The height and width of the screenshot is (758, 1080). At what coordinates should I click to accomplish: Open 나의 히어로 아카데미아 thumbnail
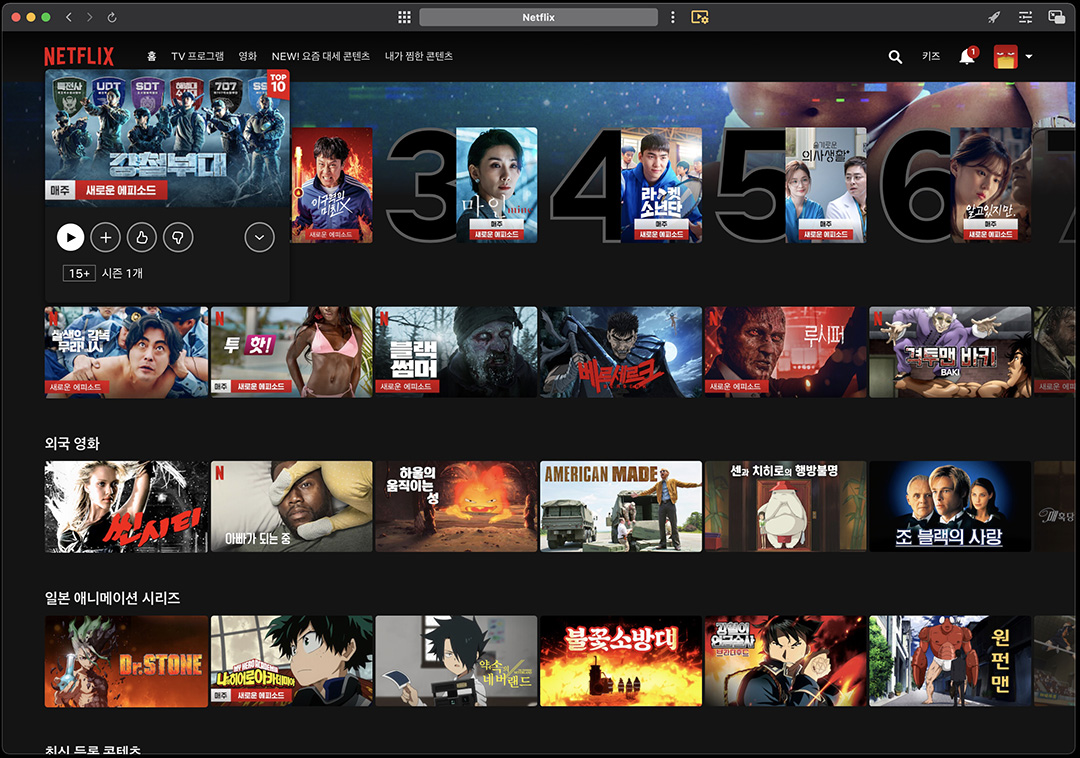click(x=291, y=662)
